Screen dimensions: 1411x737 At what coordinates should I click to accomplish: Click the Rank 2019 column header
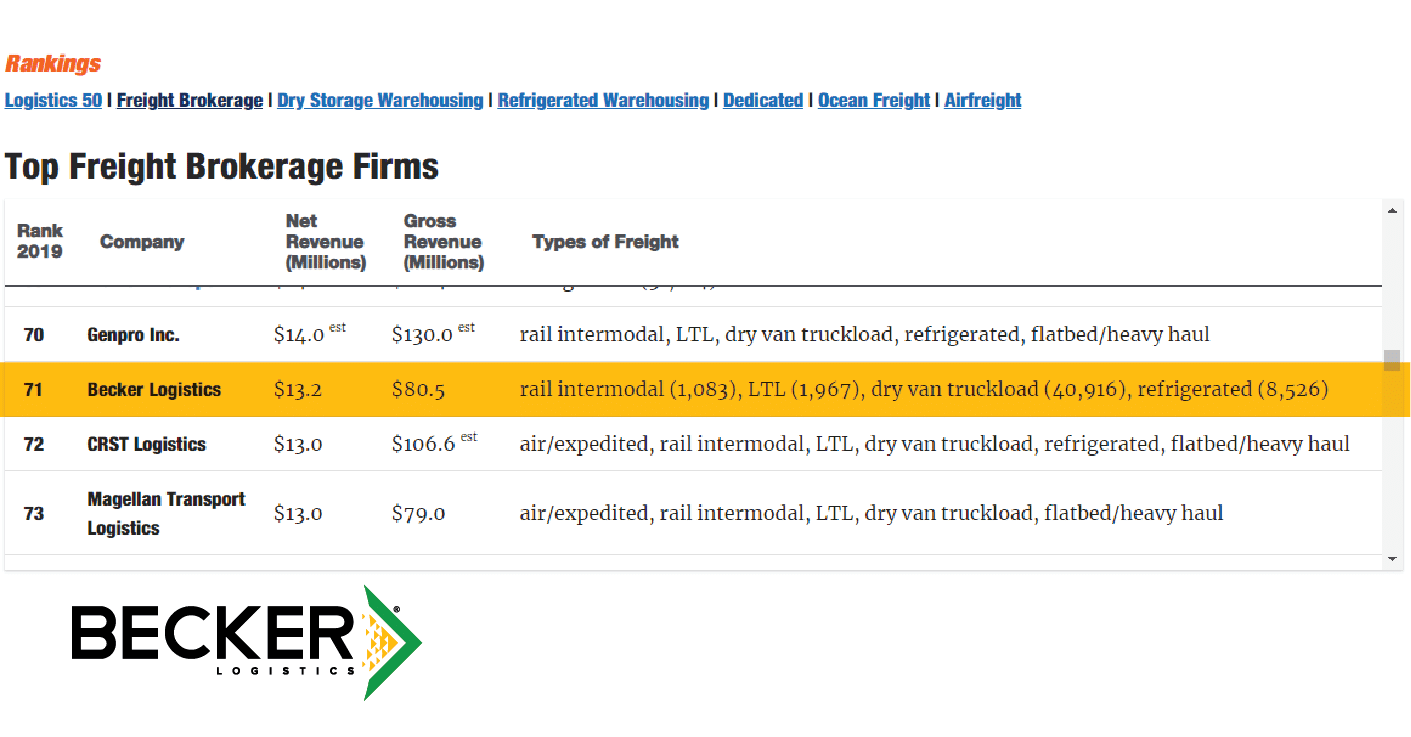(40, 241)
